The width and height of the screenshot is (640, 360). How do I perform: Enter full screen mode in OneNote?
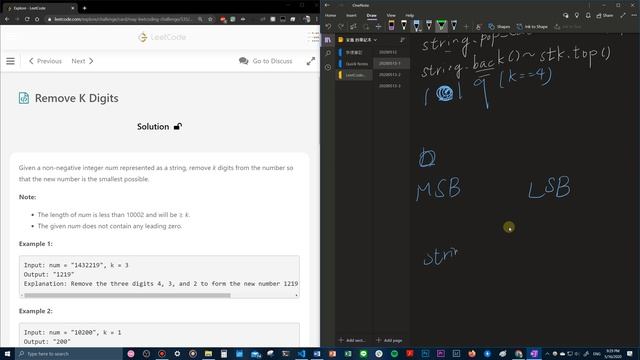point(623,16)
